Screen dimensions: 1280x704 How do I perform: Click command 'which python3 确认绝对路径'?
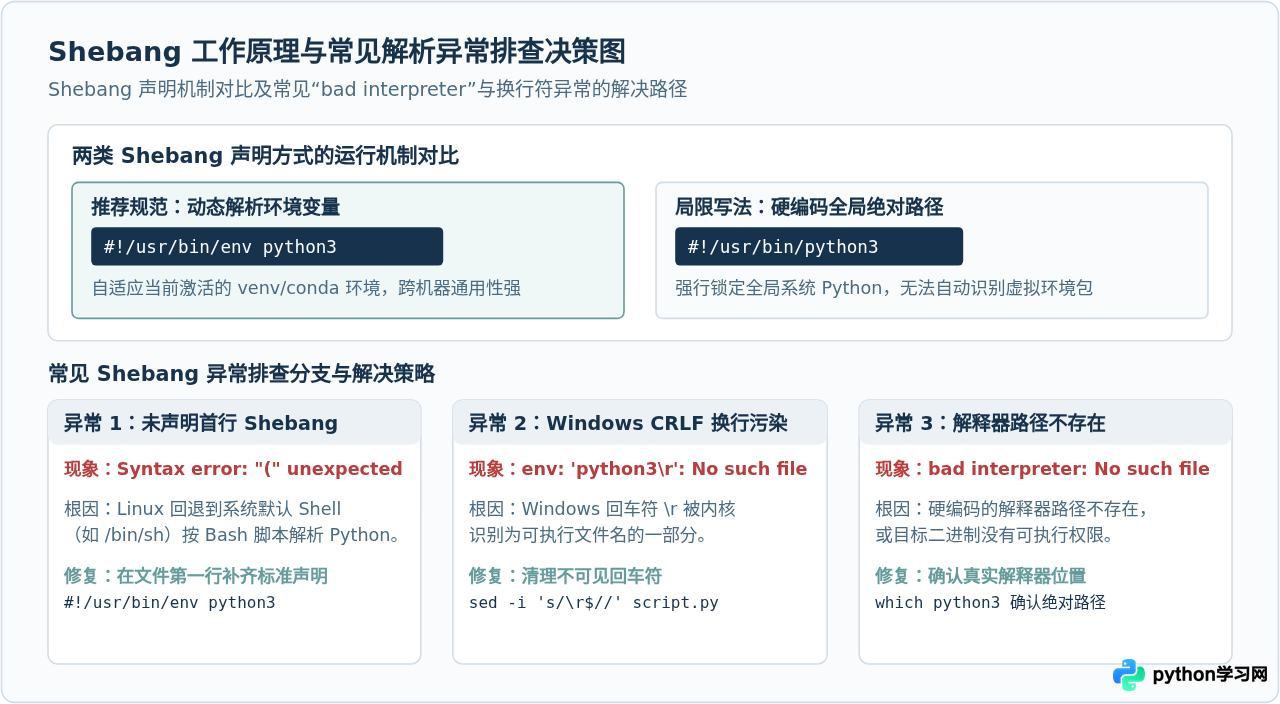(990, 603)
